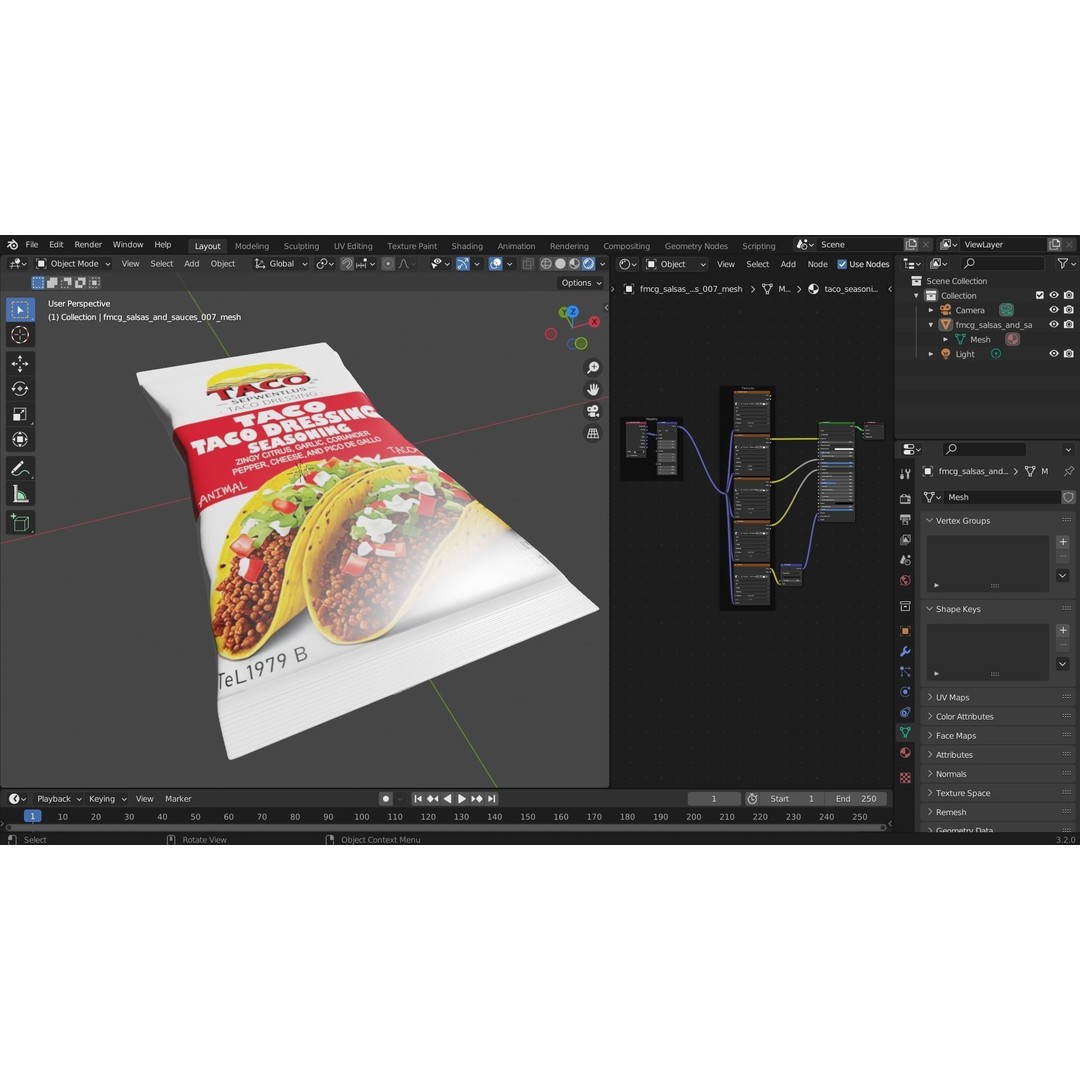1080x1080 pixels.
Task: Toggle proportional editing in viewport header
Action: (x=388, y=264)
